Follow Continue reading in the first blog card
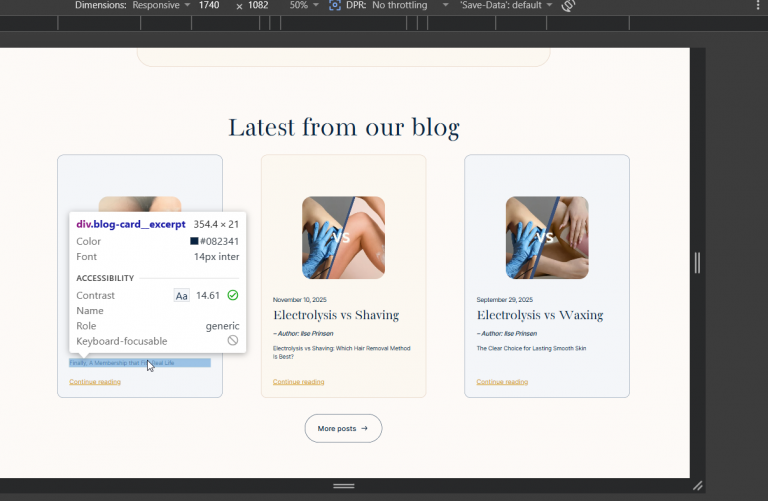 click(95, 382)
